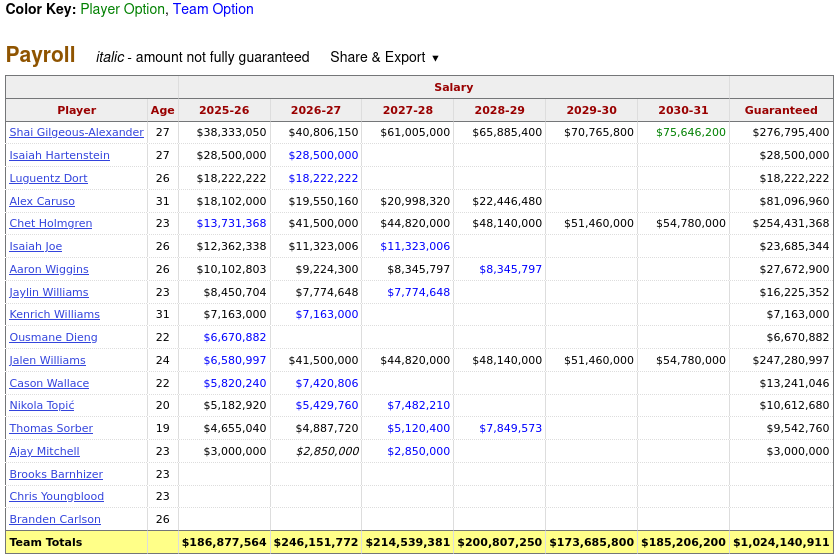Select Team Totals row label
Image resolution: width=840 pixels, height=555 pixels.
pyautogui.click(x=46, y=543)
